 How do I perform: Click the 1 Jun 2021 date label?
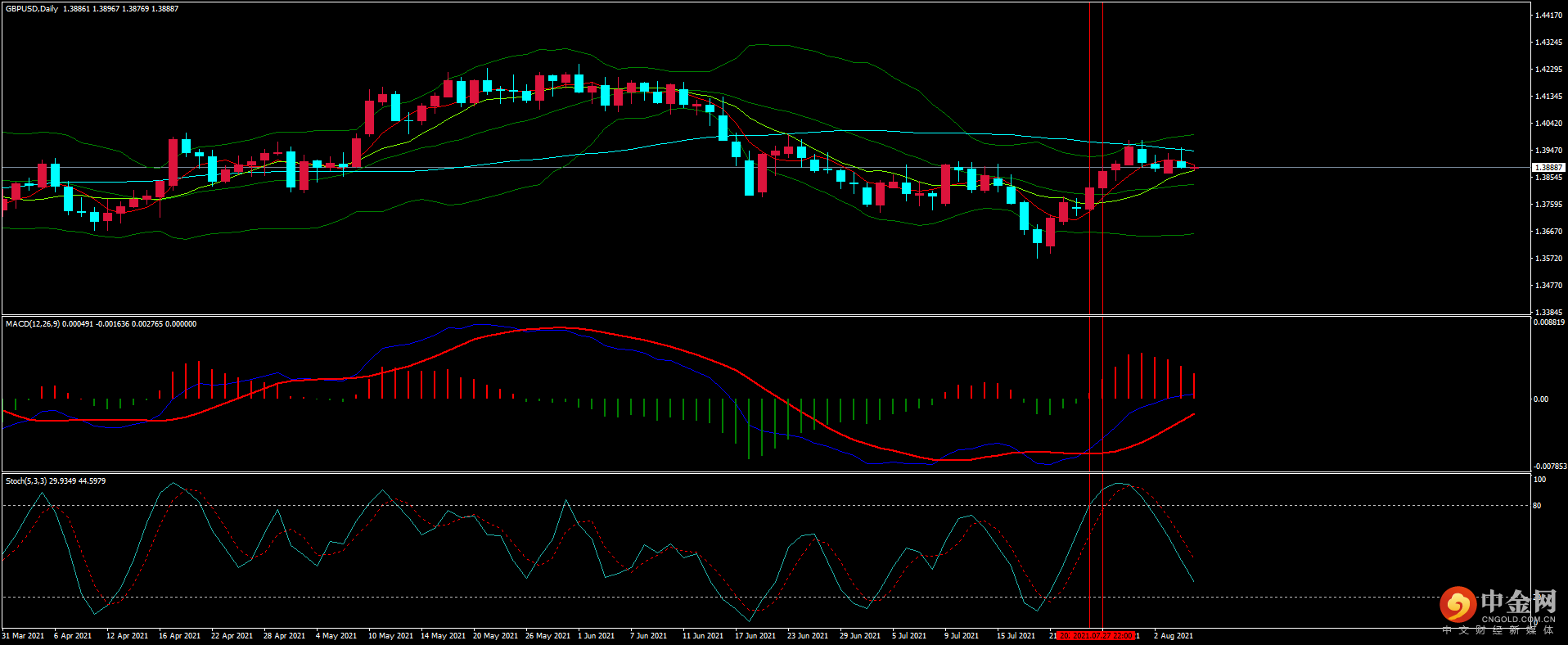[596, 636]
